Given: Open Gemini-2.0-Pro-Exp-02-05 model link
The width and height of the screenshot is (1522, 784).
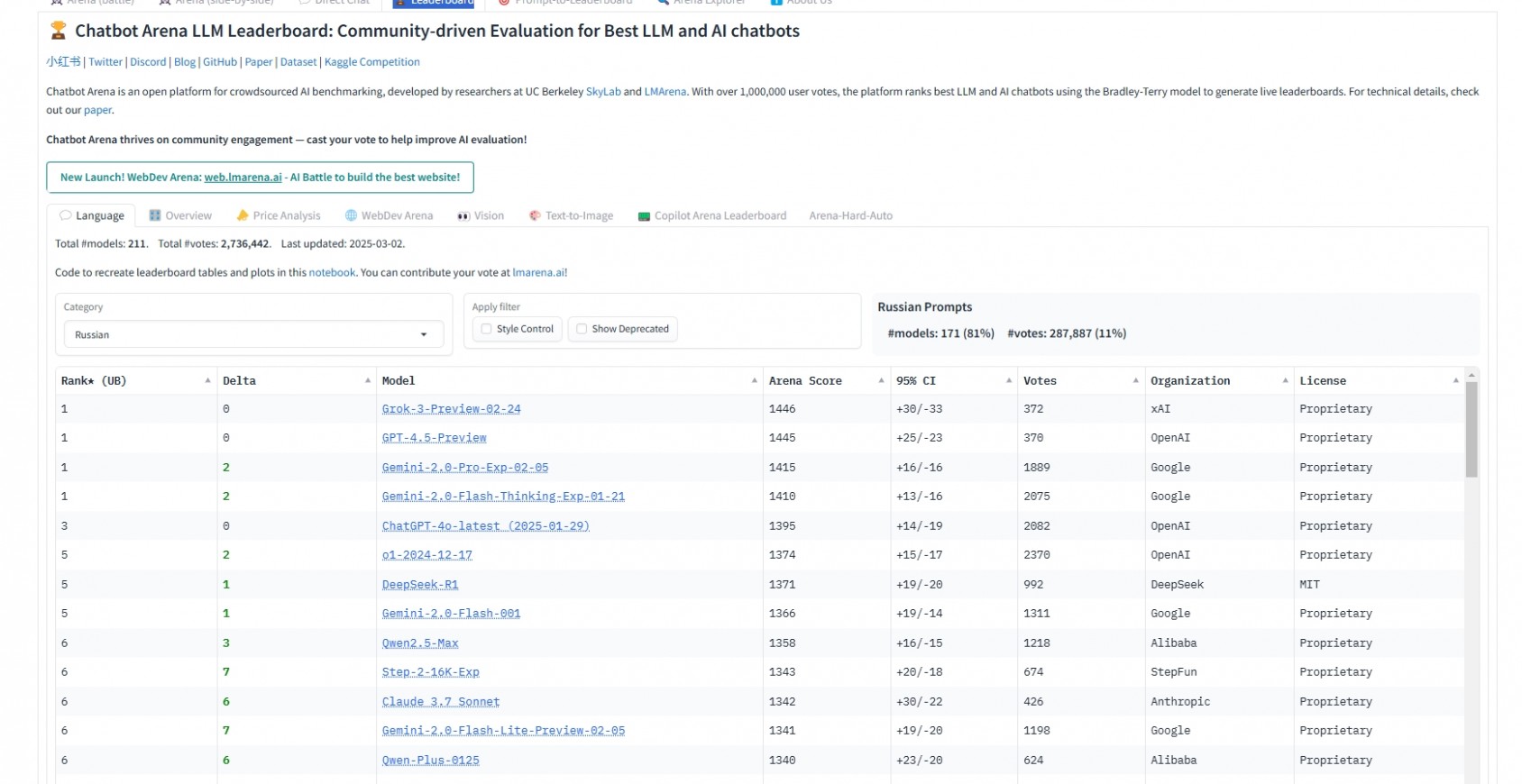Looking at the screenshot, I should (x=465, y=468).
